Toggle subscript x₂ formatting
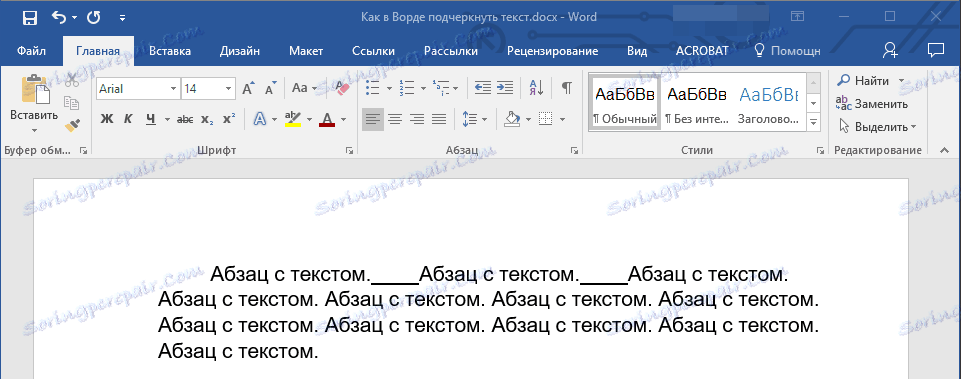961x379 pixels. (x=208, y=119)
